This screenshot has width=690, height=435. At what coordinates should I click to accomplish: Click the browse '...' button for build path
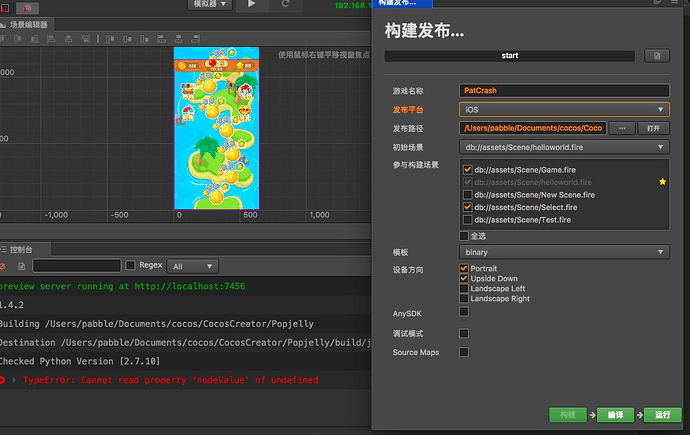coord(621,128)
